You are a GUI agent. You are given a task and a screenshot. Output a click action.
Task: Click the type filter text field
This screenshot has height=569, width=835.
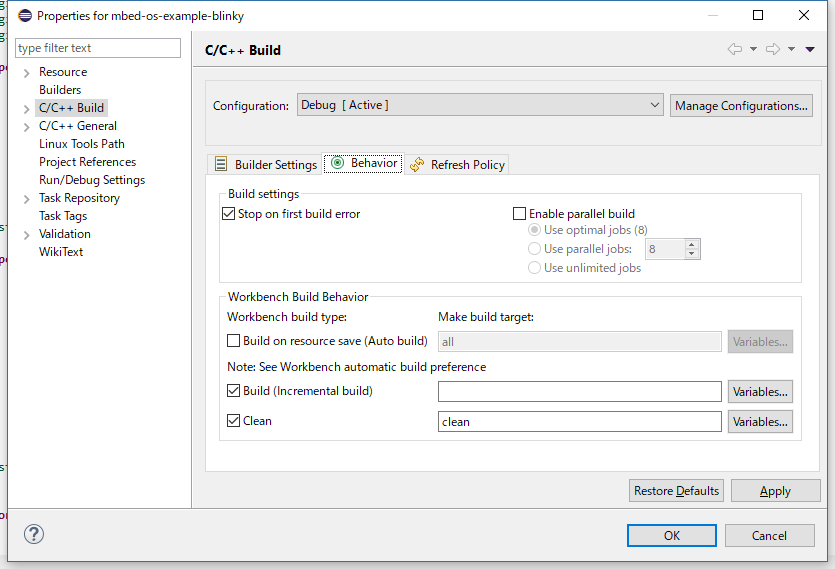point(98,48)
